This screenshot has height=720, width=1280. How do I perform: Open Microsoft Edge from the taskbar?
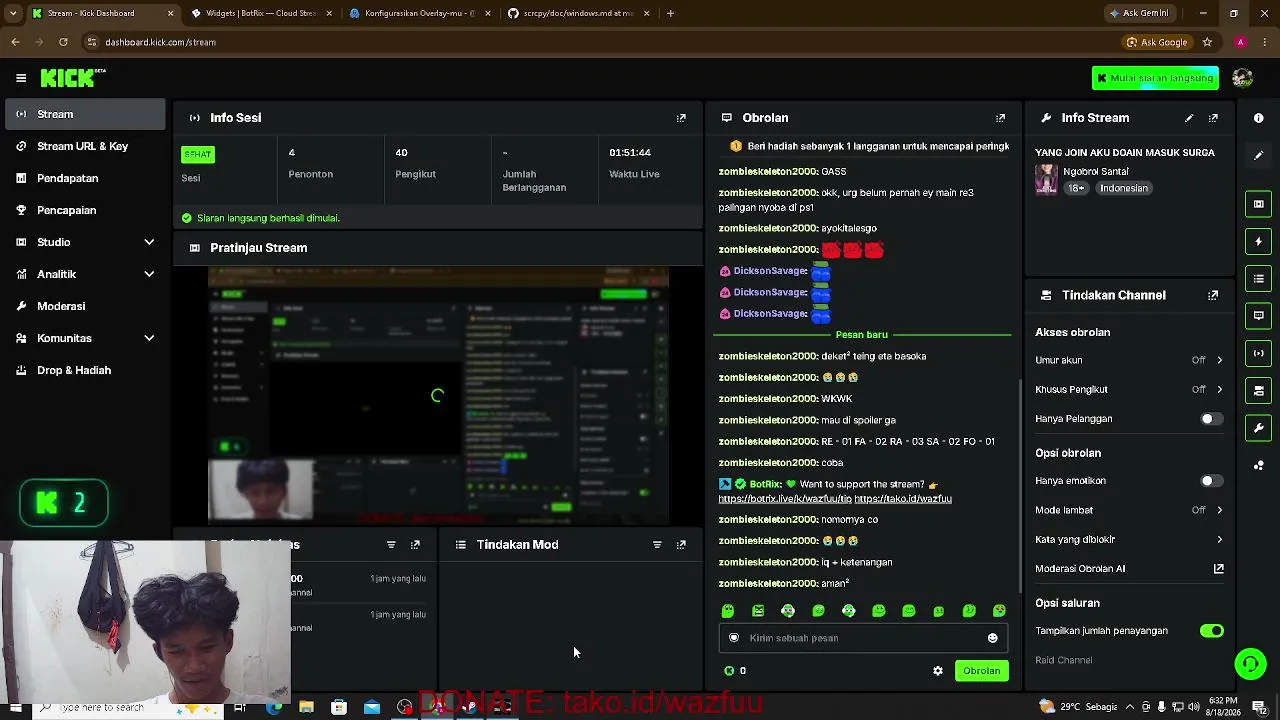274,707
